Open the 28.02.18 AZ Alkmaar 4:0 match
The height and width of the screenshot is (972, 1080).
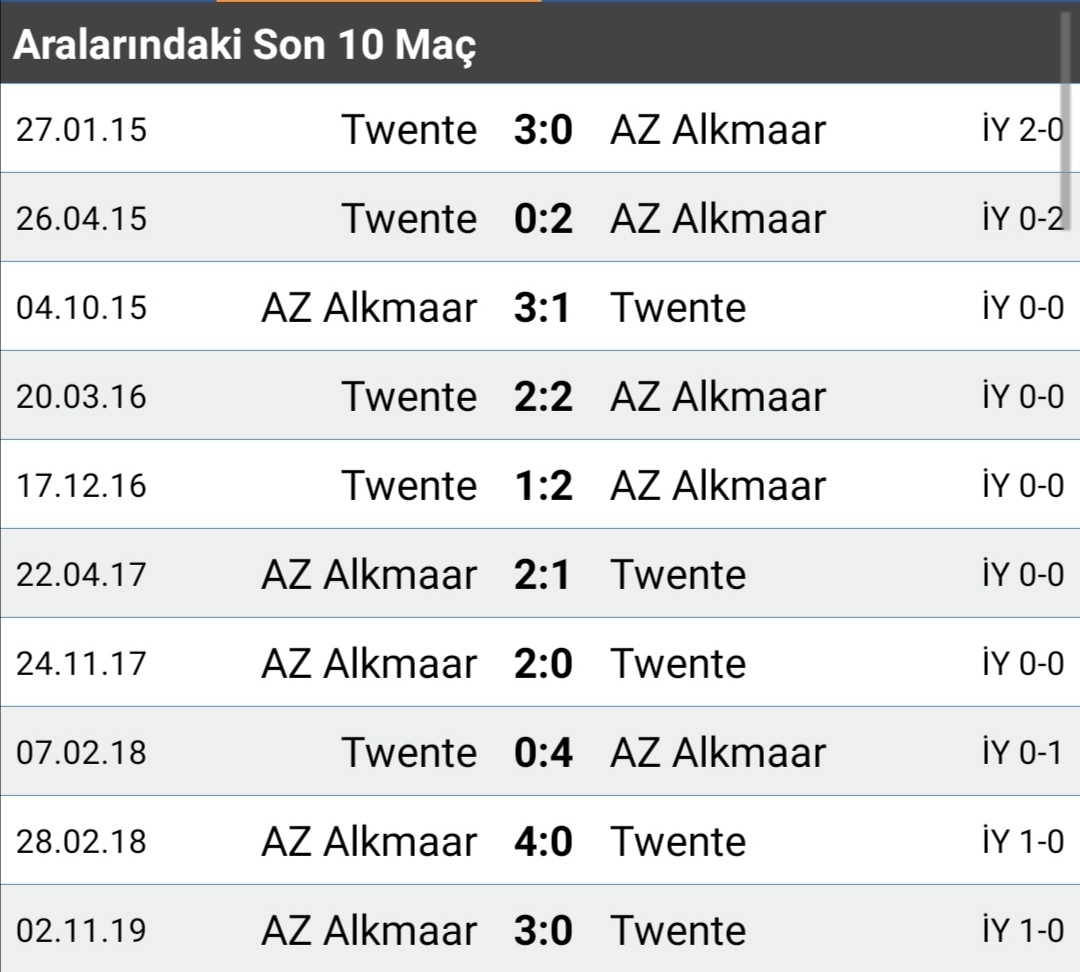pos(540,840)
